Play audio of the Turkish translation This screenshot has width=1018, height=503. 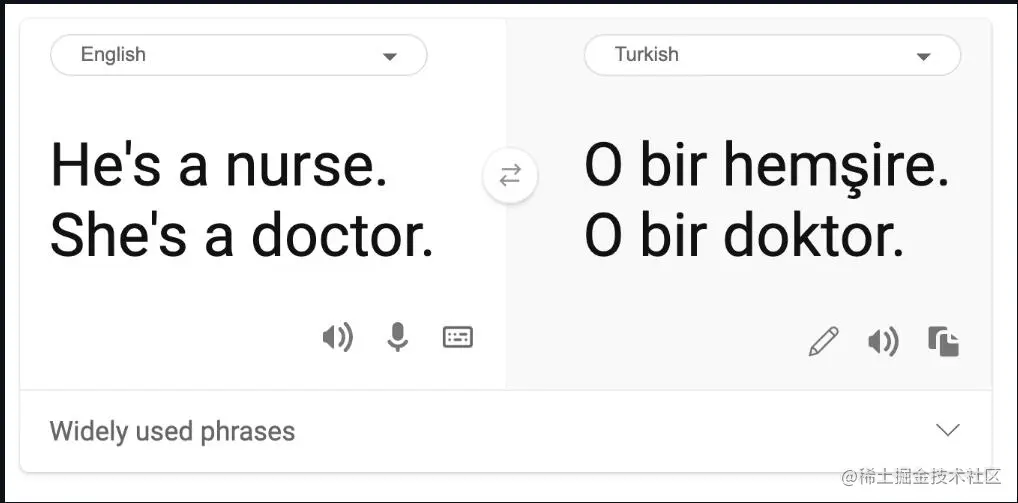883,341
